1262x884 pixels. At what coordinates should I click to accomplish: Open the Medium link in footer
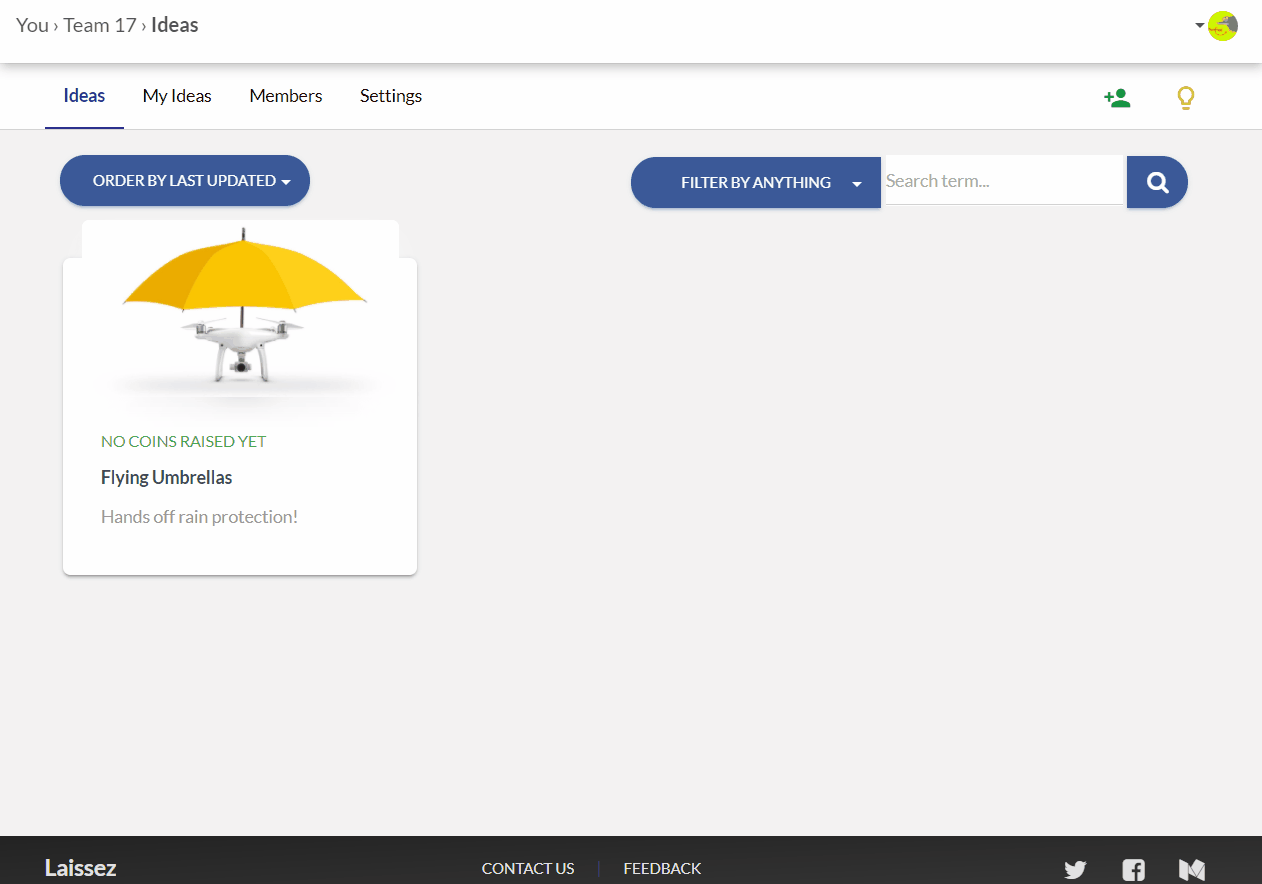coord(1192,870)
